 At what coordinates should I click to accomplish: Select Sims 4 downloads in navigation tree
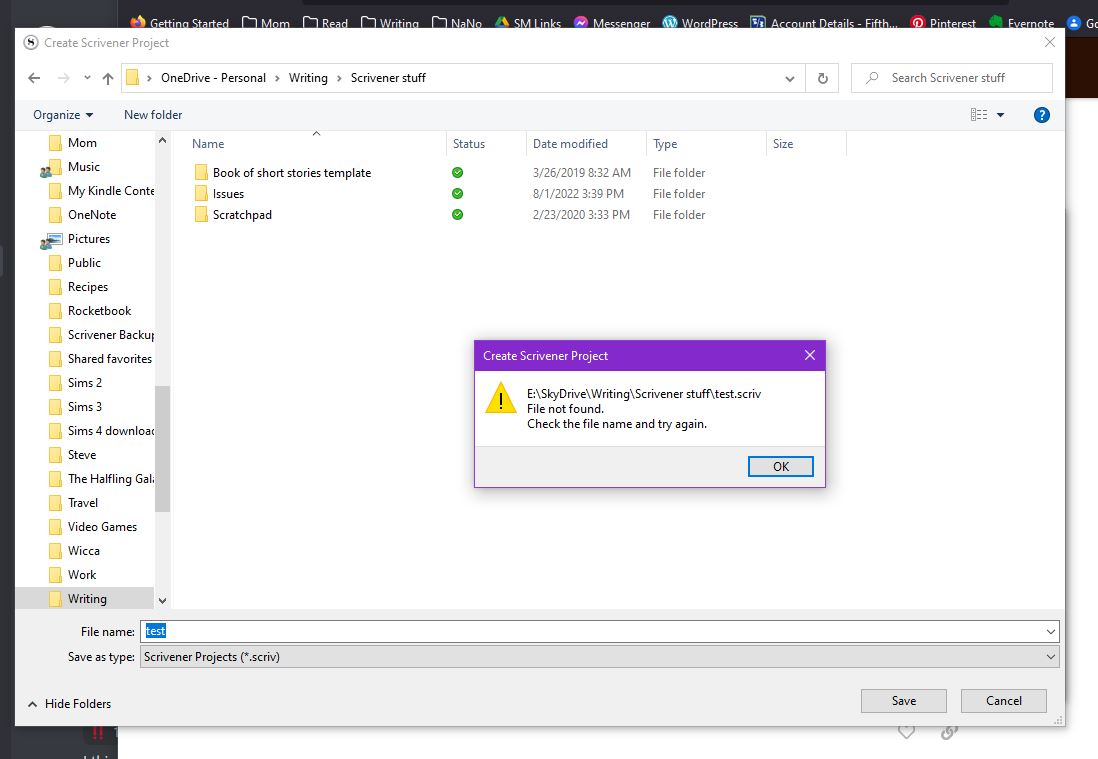point(111,431)
